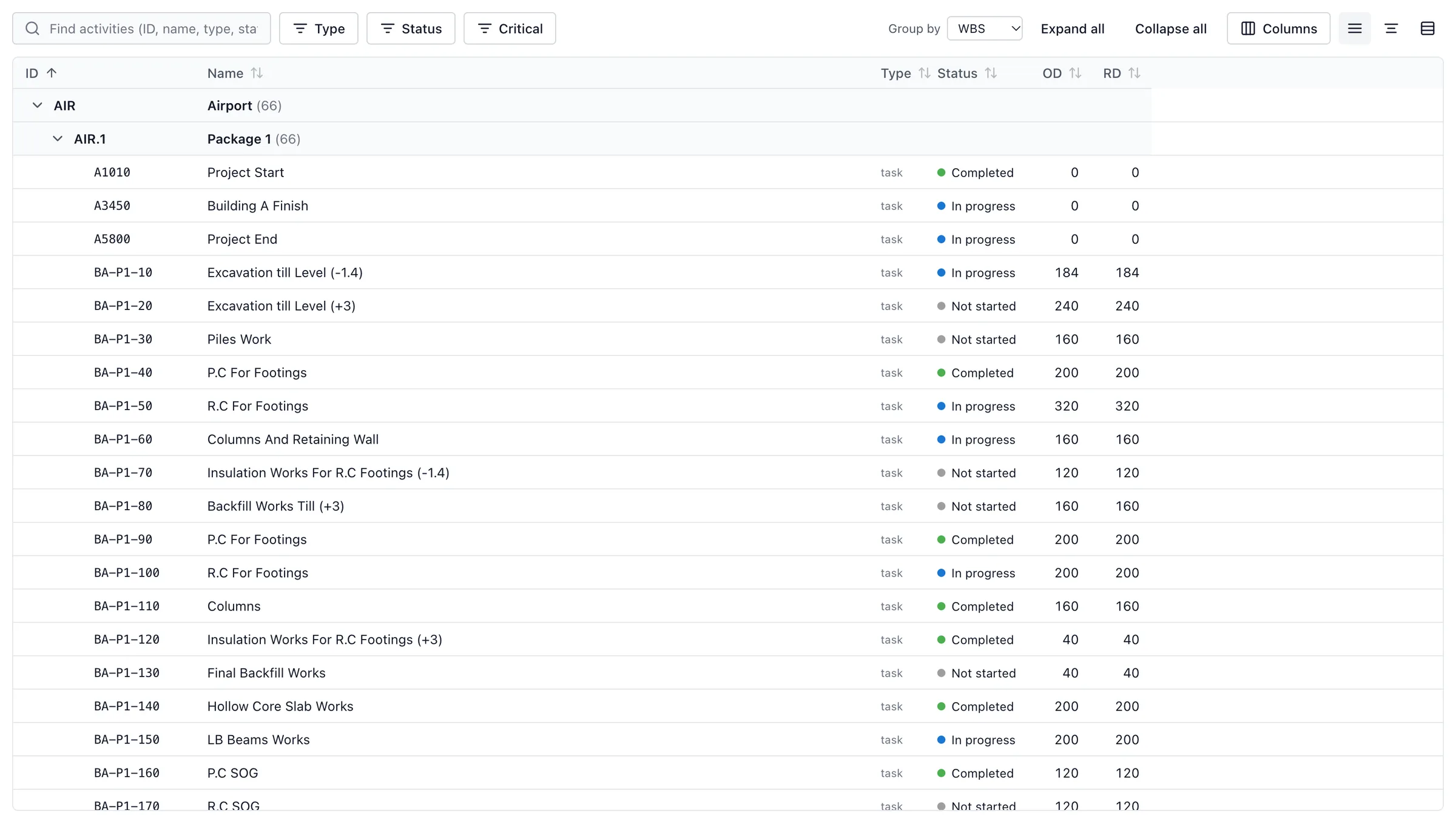Sort by ID ascending arrow
Image resolution: width=1456 pixels, height=815 pixels.
pyautogui.click(x=52, y=73)
